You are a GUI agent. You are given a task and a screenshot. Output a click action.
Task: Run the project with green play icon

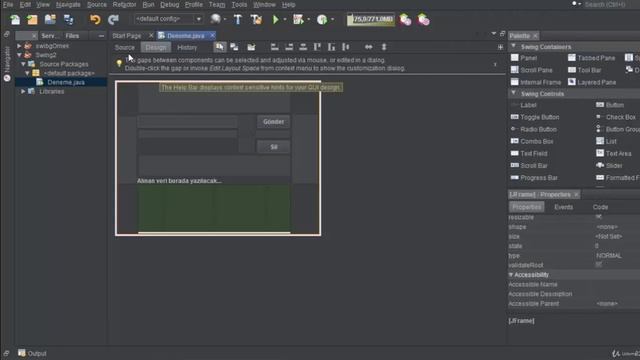[276, 19]
